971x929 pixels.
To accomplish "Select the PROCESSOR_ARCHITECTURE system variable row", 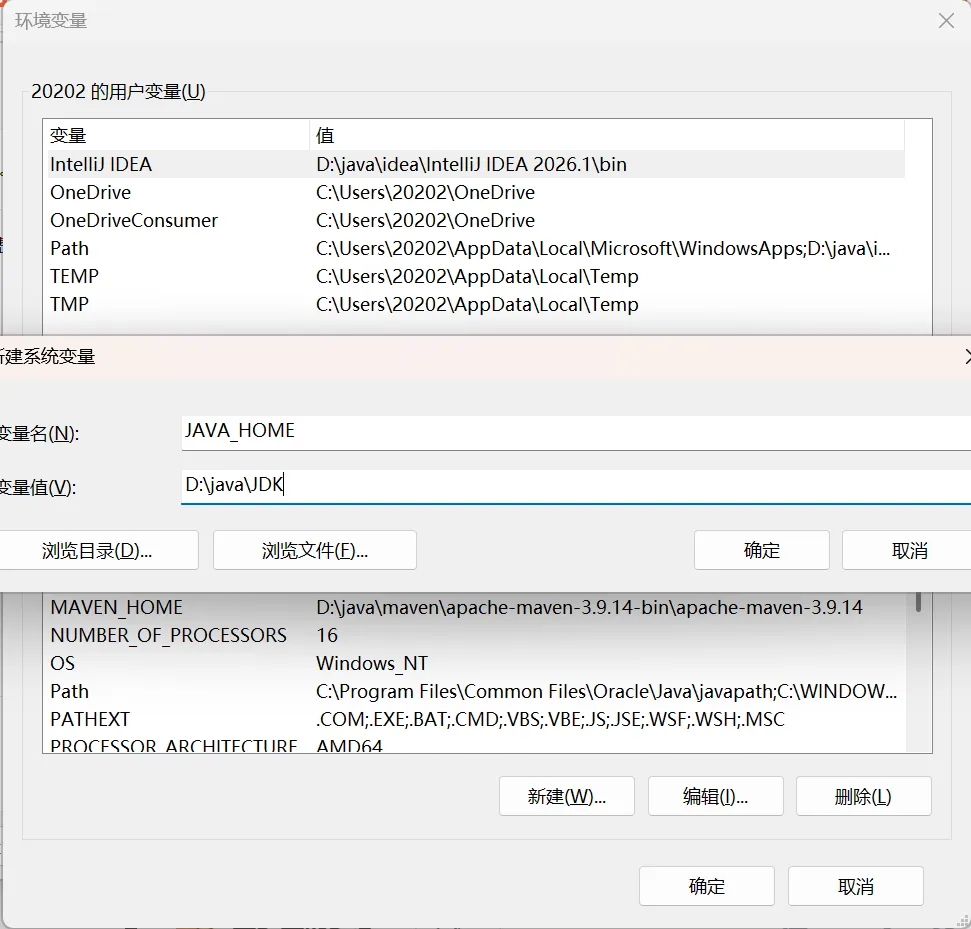I will 476,744.
